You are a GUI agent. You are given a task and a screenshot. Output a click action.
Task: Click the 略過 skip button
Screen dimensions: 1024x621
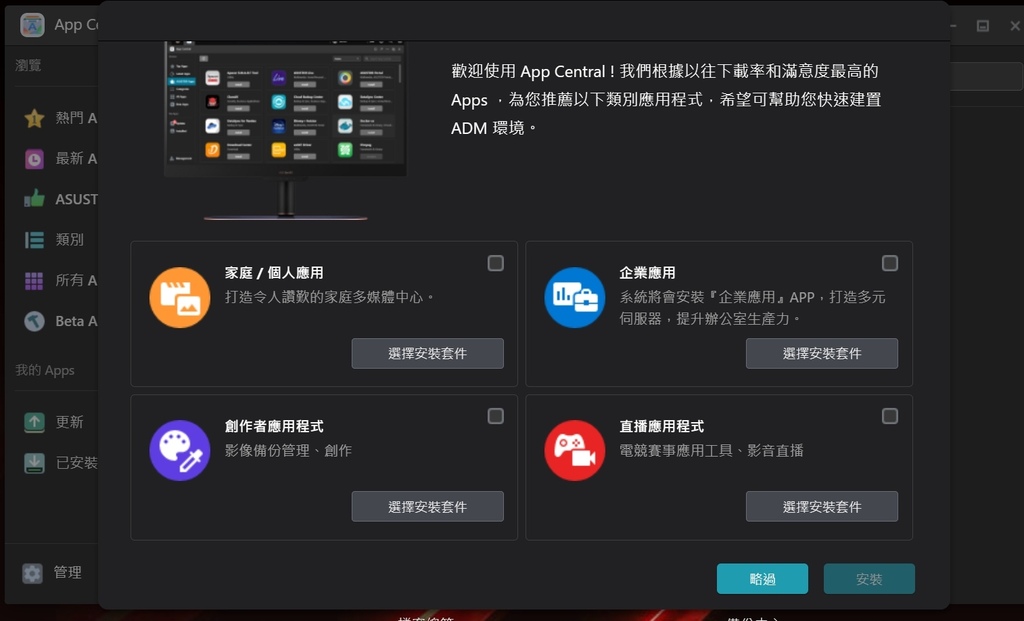pyautogui.click(x=762, y=579)
